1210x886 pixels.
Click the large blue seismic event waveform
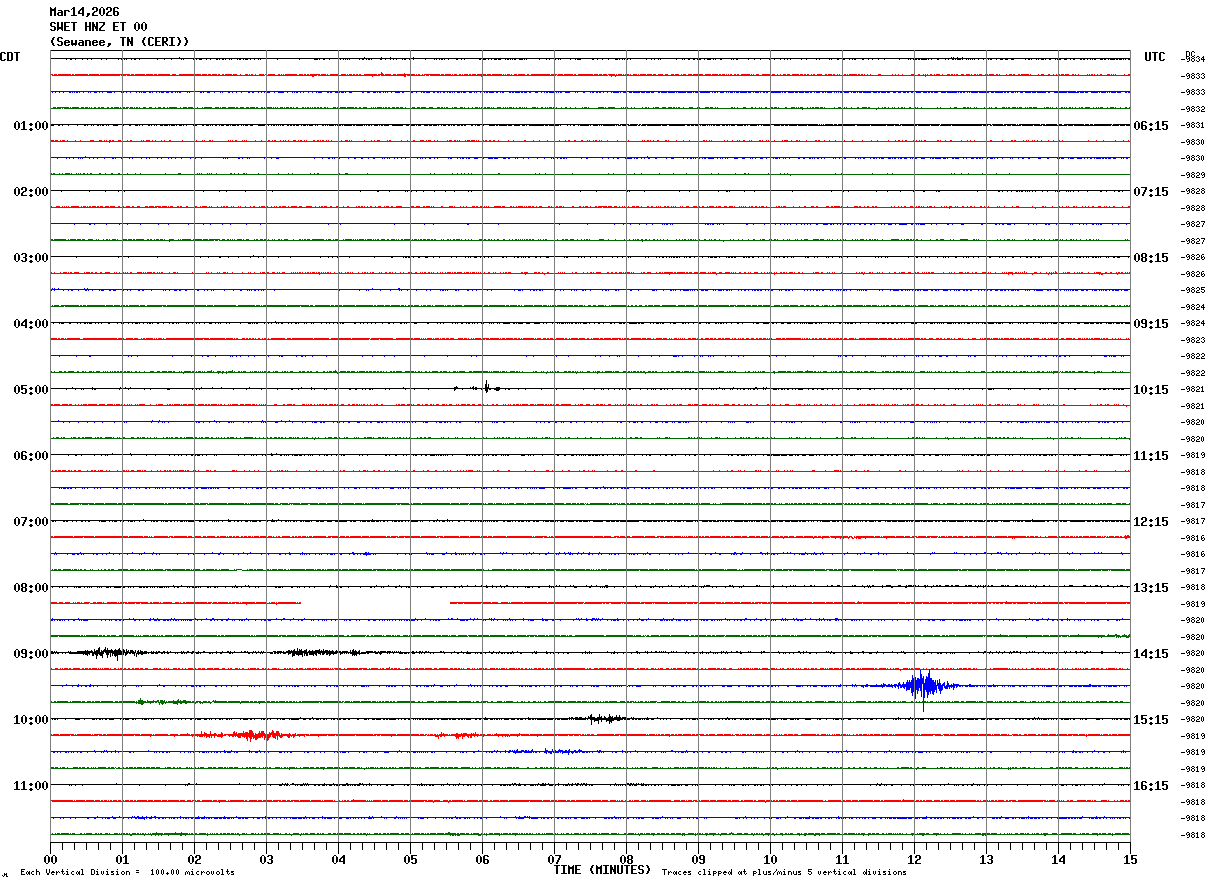tap(923, 685)
